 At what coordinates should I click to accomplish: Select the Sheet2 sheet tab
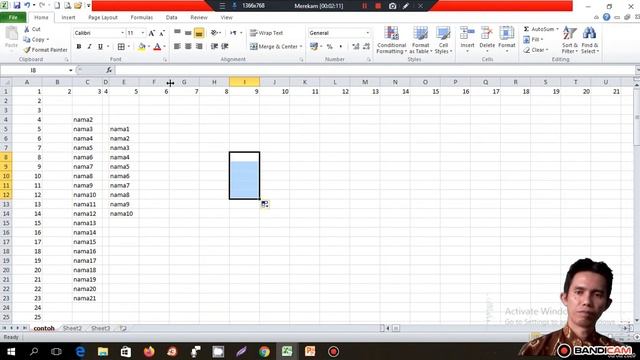(72, 328)
